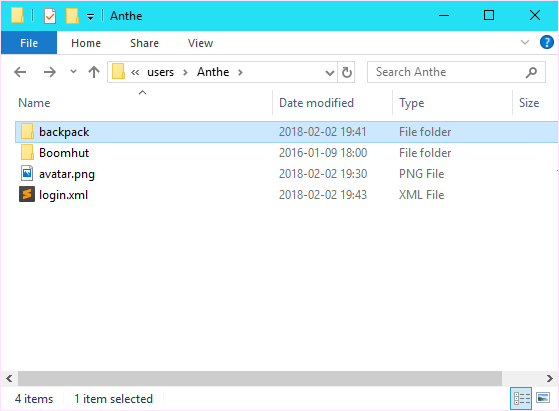
Task: Expand the ribbon using the chevron
Action: 525,42
